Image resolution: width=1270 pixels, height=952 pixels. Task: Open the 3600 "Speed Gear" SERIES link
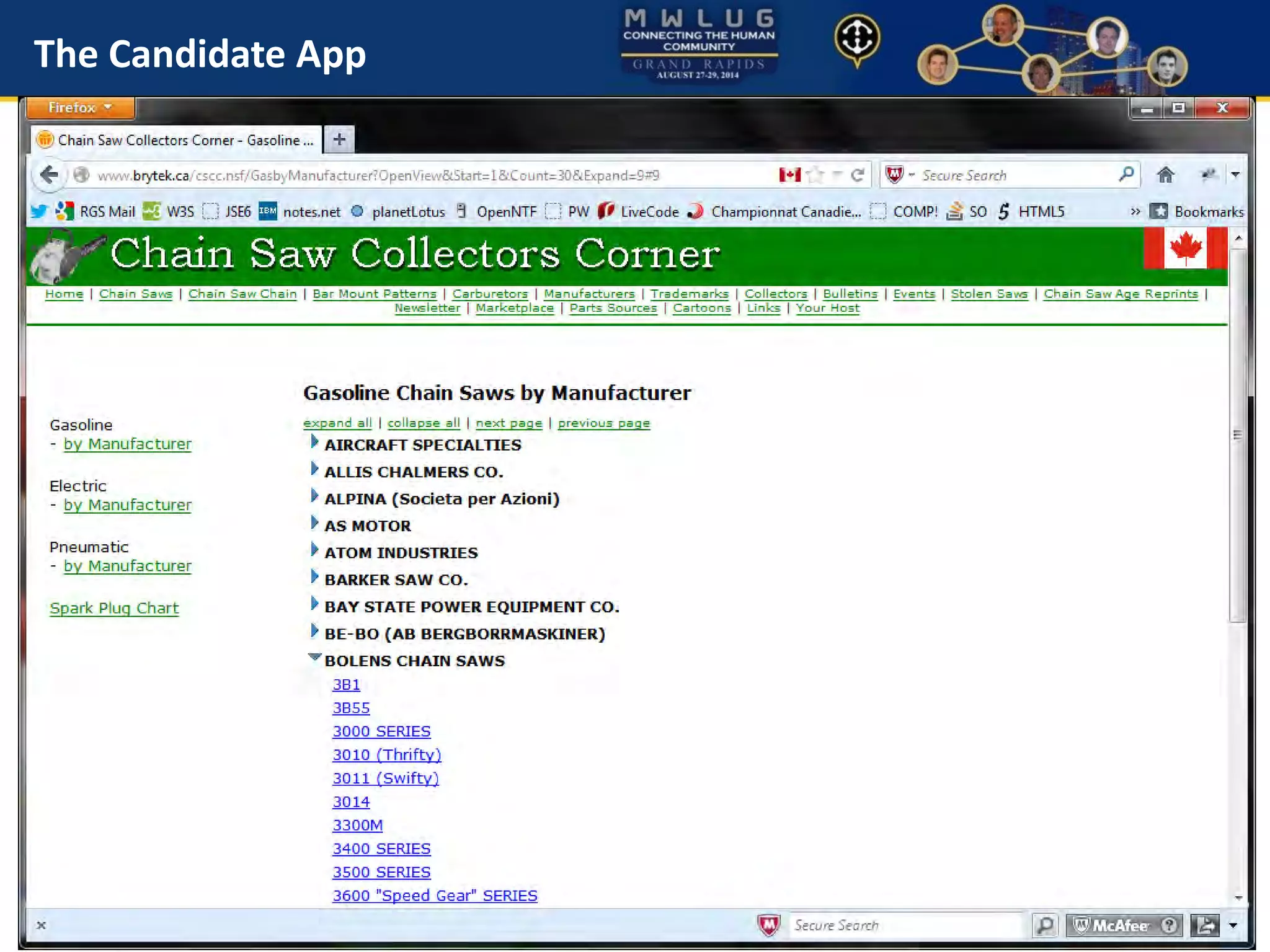pos(435,896)
